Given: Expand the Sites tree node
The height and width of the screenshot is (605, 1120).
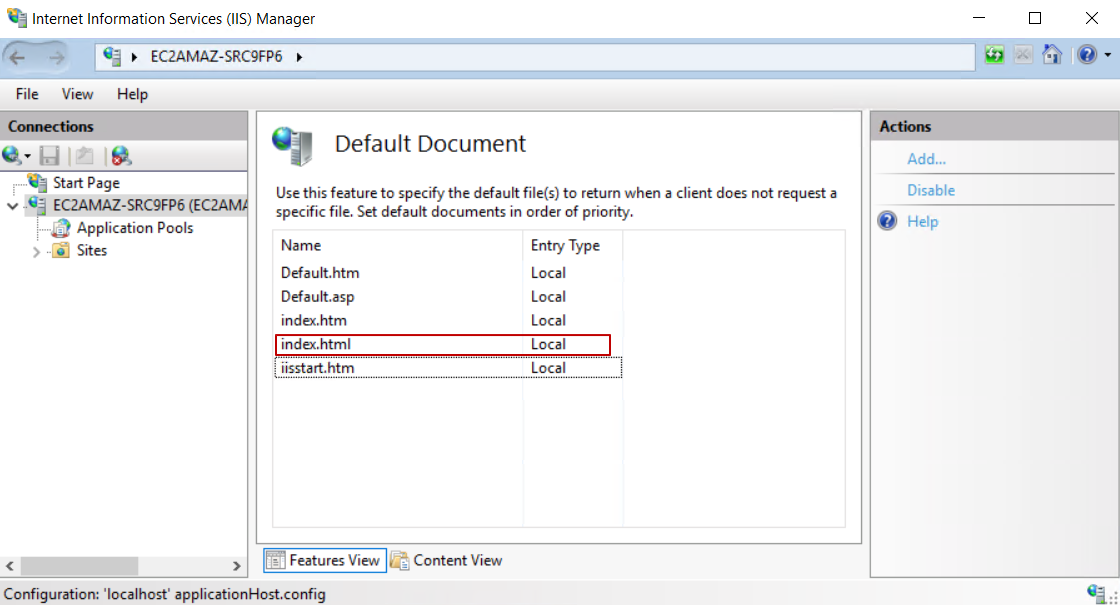Looking at the screenshot, I should 36,251.
